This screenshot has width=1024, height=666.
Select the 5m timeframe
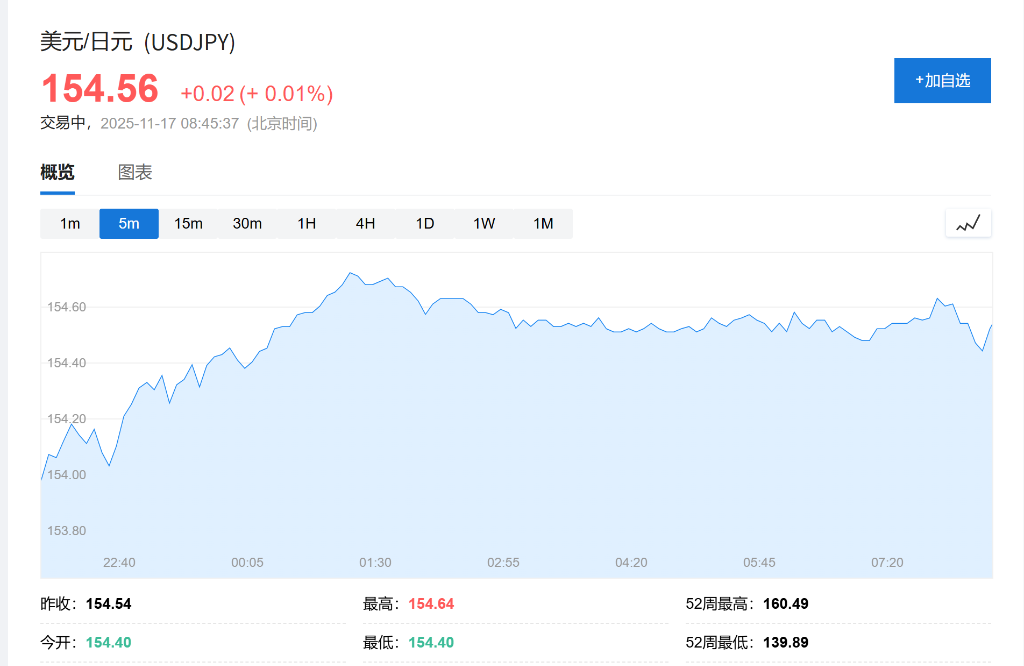(129, 224)
